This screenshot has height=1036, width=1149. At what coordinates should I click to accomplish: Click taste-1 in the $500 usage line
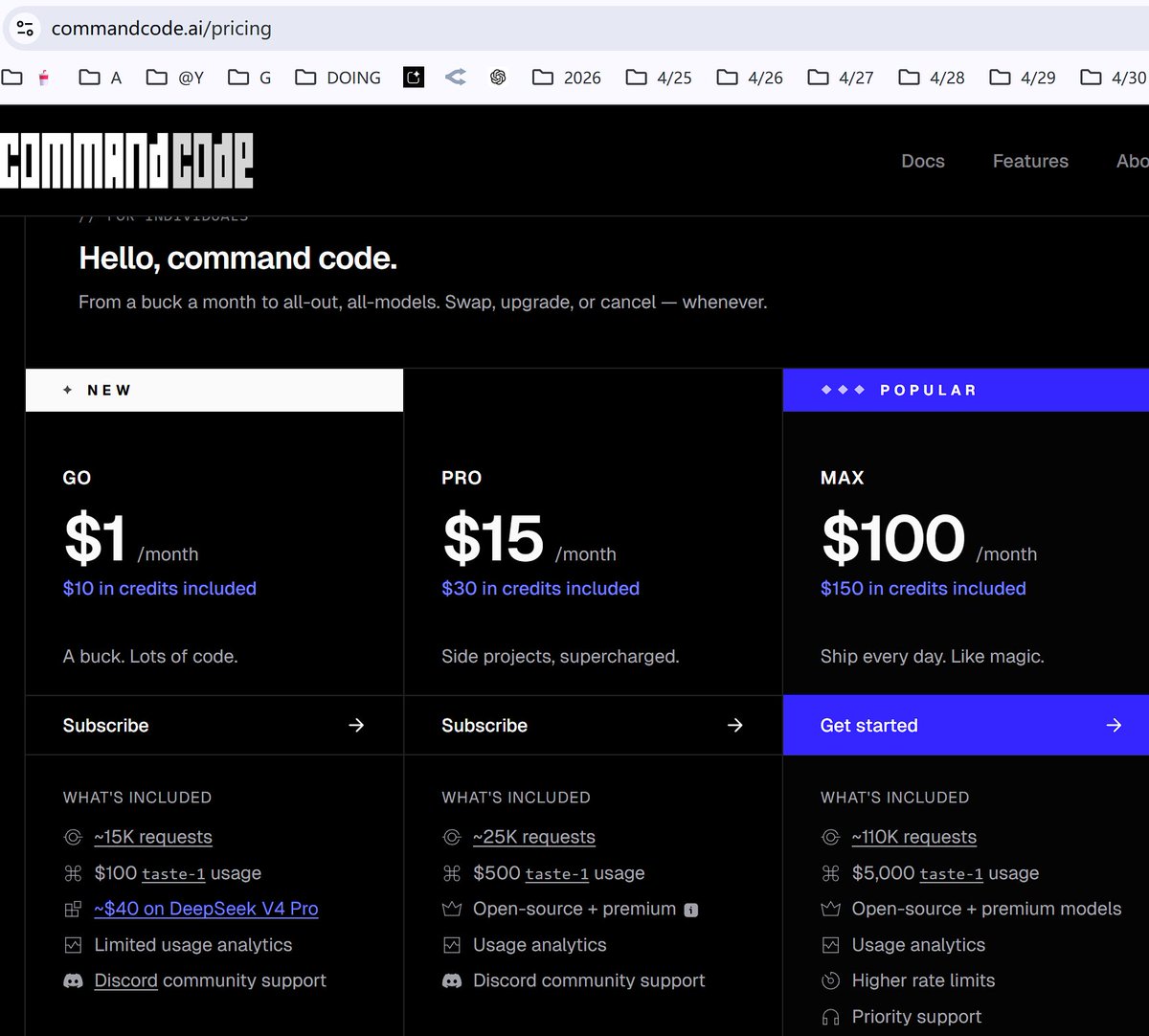pyautogui.click(x=557, y=874)
